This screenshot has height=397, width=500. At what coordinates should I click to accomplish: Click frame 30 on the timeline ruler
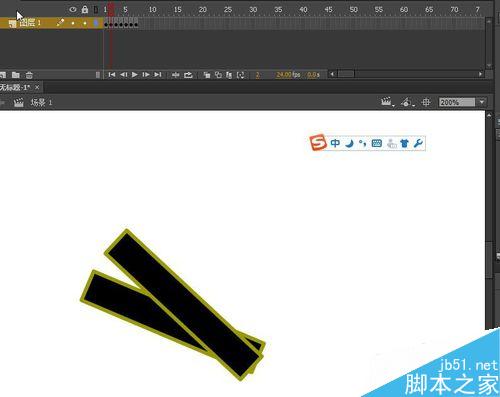[x=253, y=10]
